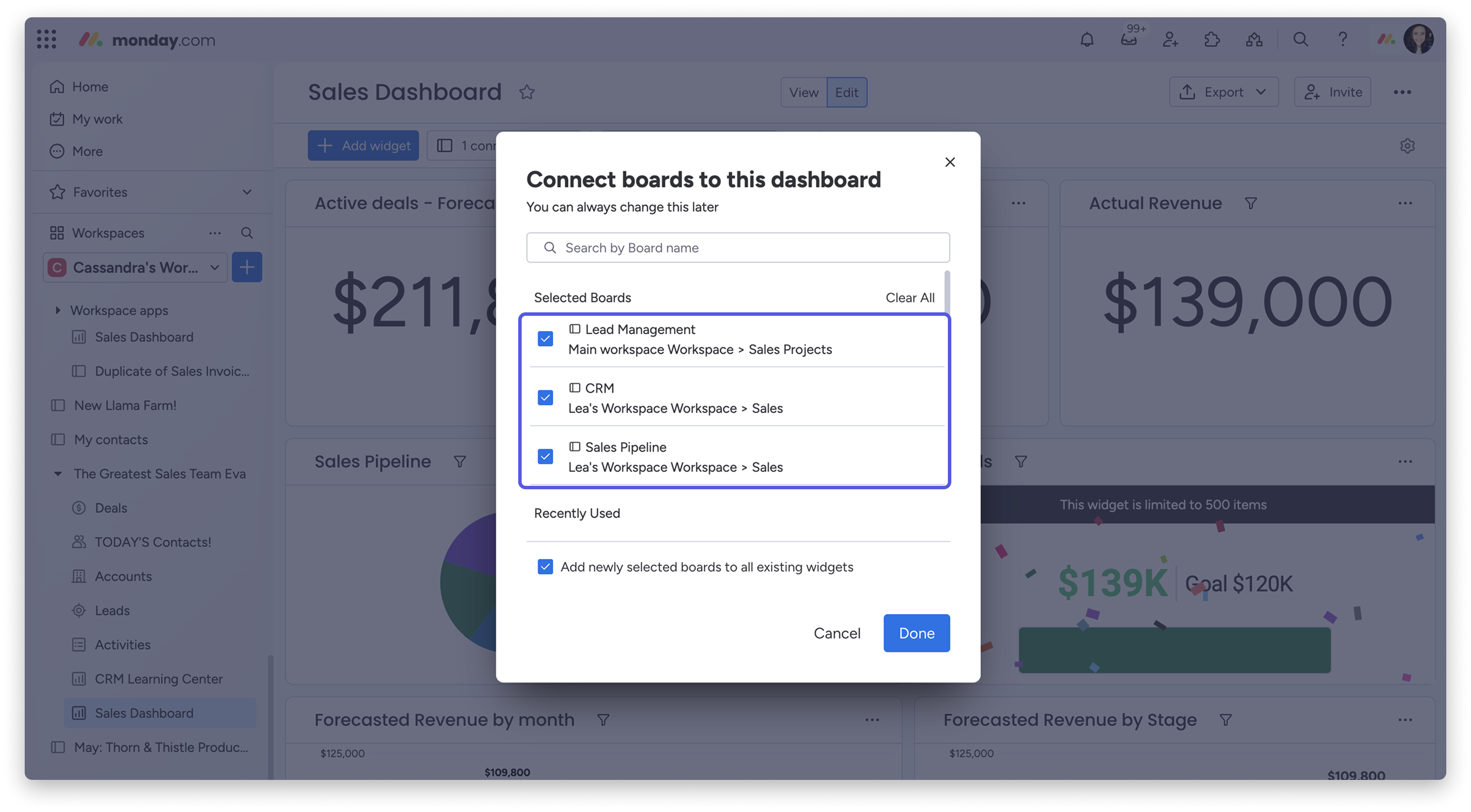Open the Activities board
The image size is (1471, 812).
(111, 644)
